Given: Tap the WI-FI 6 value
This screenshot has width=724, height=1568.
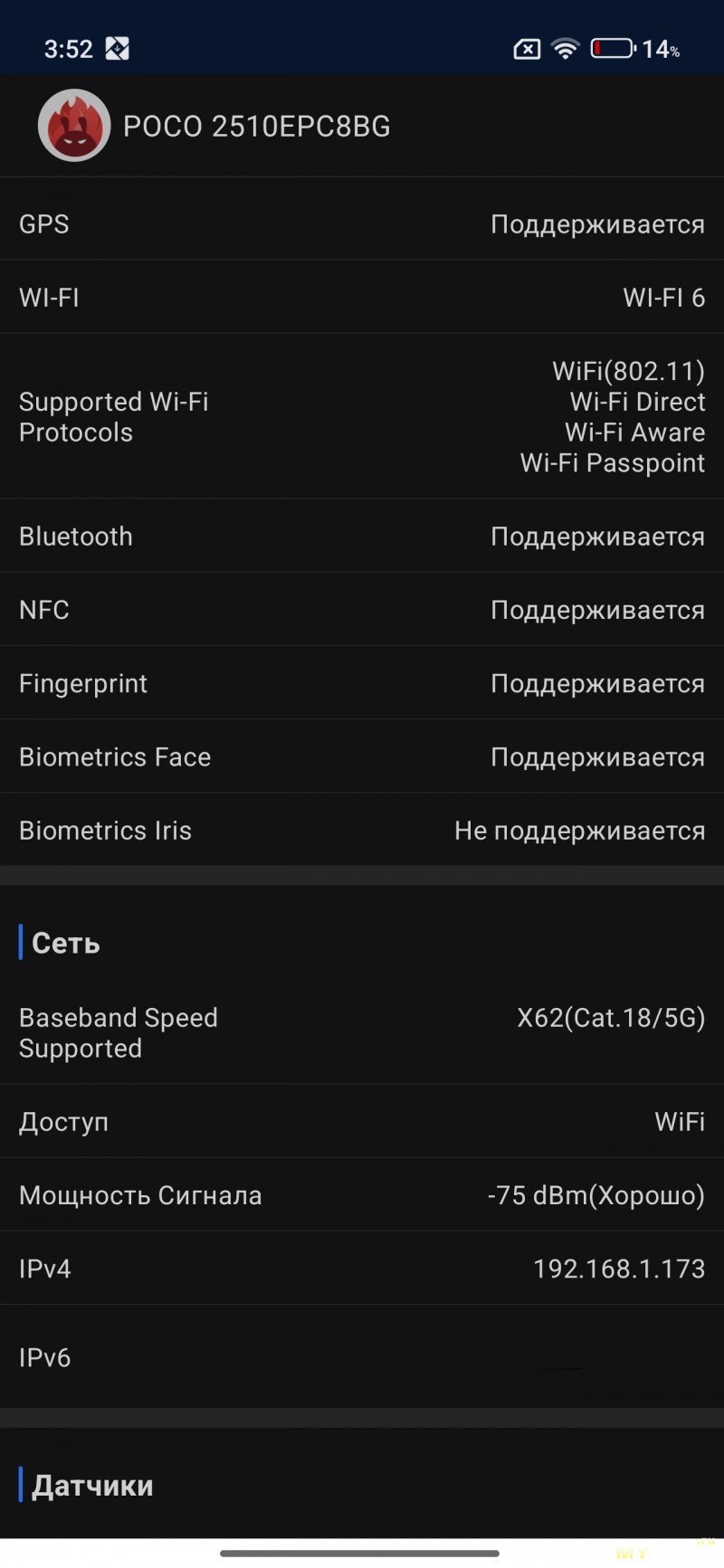Looking at the screenshot, I should [x=663, y=298].
